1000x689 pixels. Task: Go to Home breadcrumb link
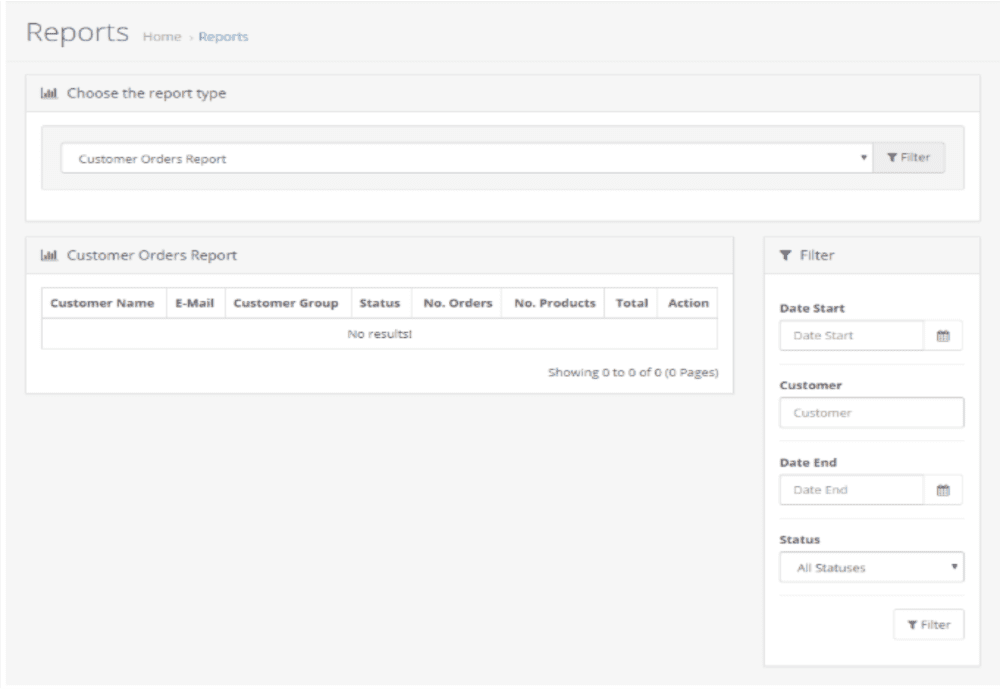point(162,37)
